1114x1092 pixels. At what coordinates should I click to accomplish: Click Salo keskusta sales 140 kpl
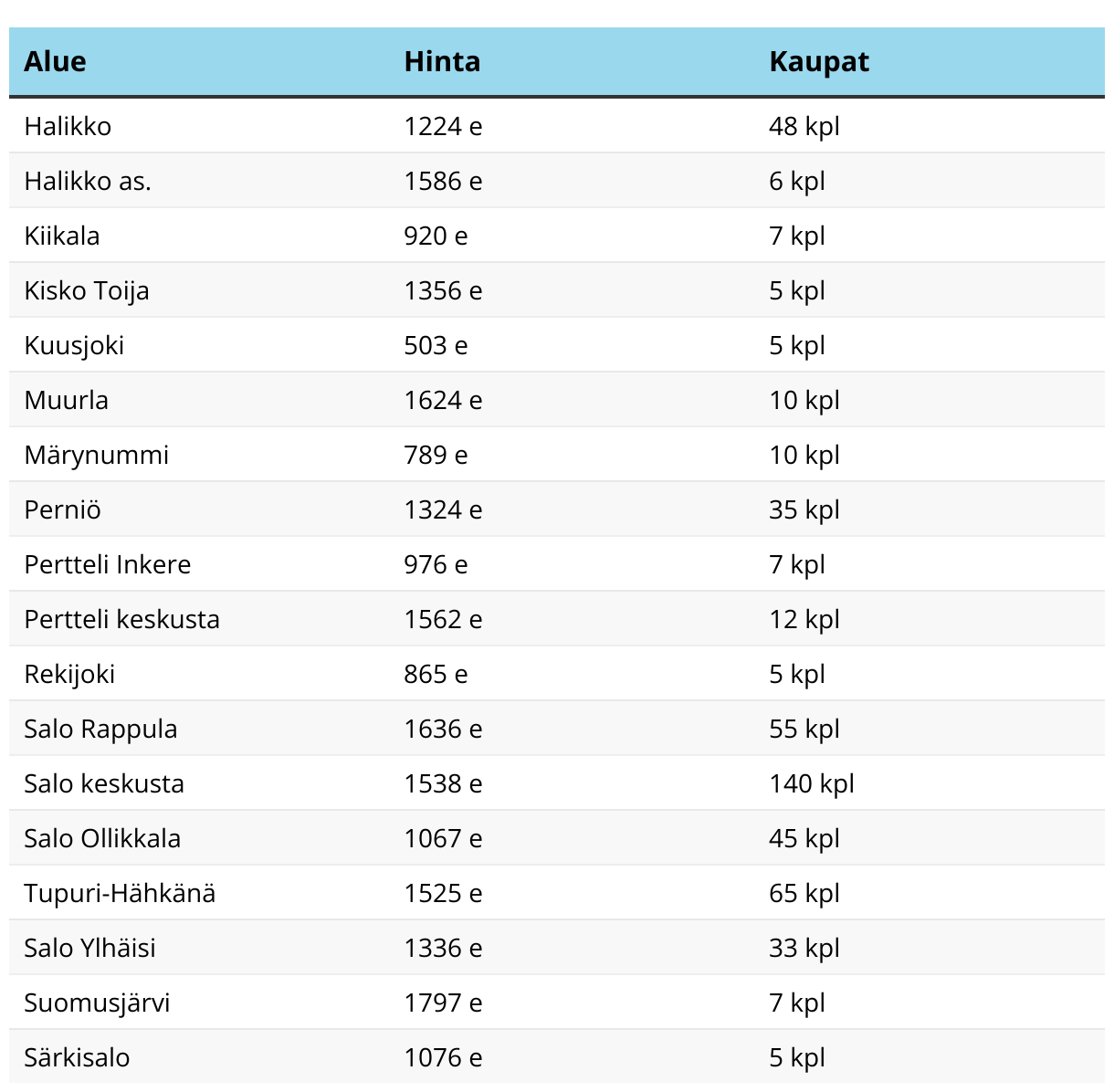click(811, 783)
